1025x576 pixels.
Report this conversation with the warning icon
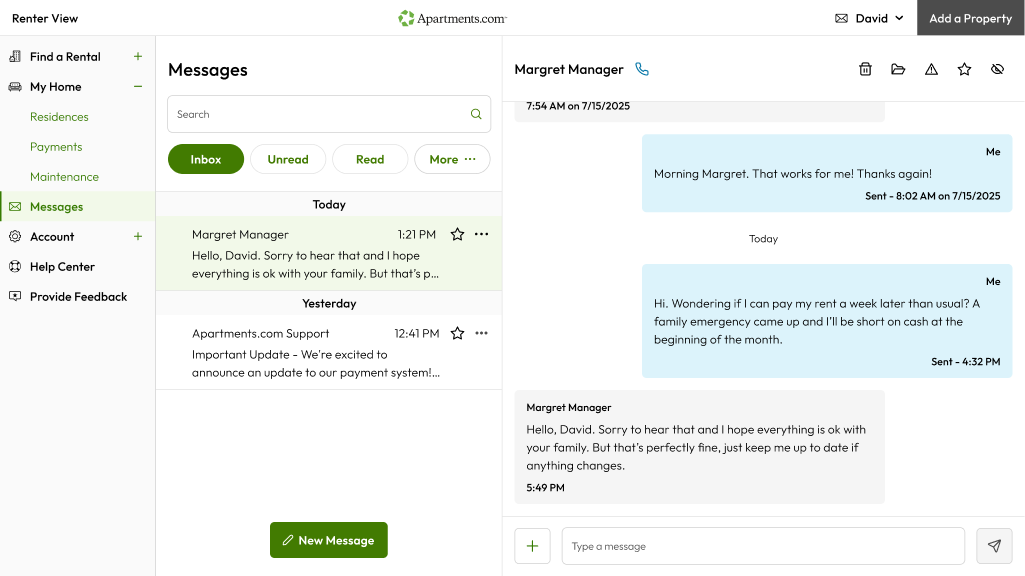point(931,69)
